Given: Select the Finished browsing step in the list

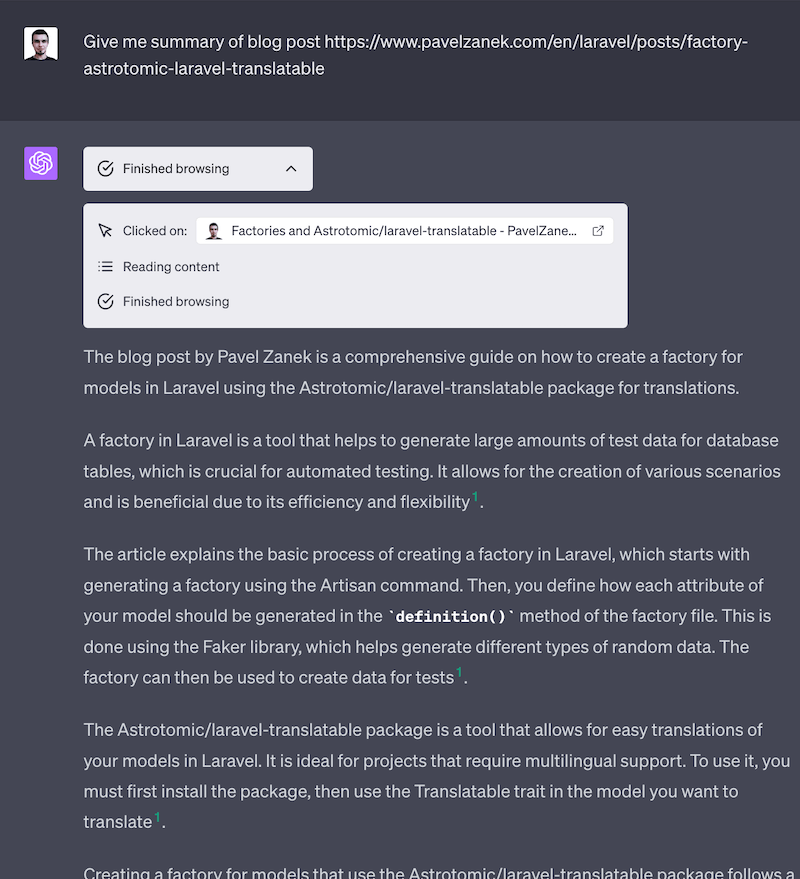Looking at the screenshot, I should 176,302.
